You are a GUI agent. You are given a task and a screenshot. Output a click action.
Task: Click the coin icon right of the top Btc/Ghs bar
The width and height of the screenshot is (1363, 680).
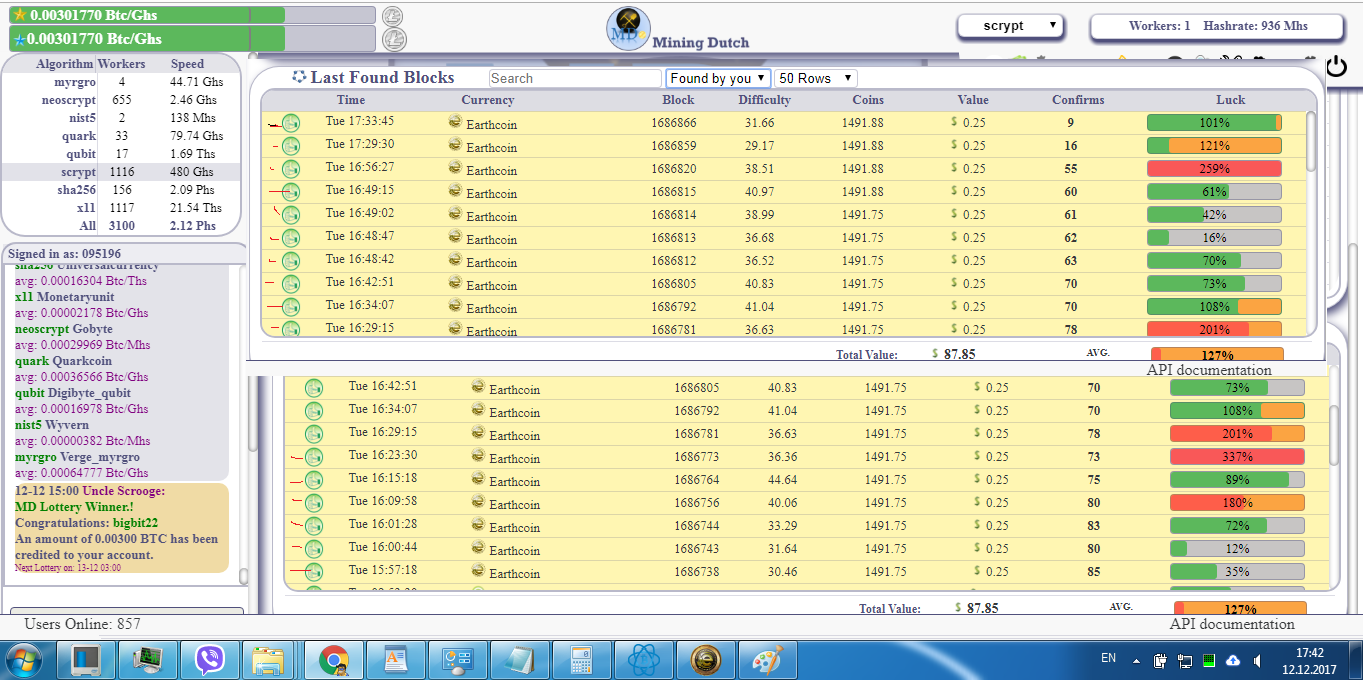393,16
